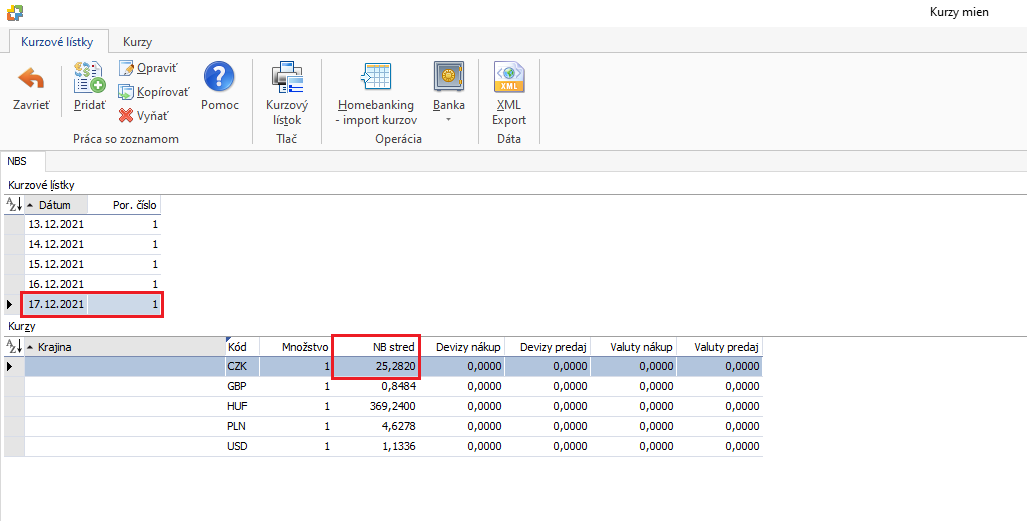
Task: Click the Opraviť edit icon
Action: pos(126,68)
